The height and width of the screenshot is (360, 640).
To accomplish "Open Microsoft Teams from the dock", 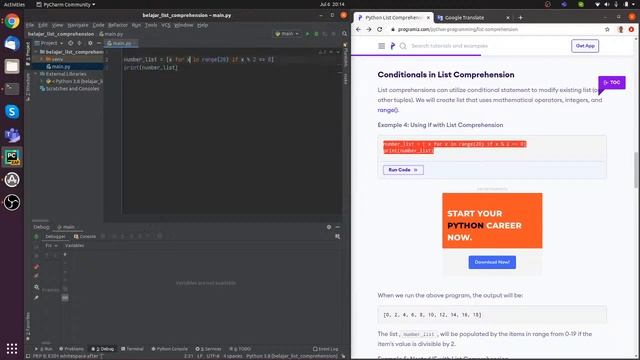I will 12,134.
